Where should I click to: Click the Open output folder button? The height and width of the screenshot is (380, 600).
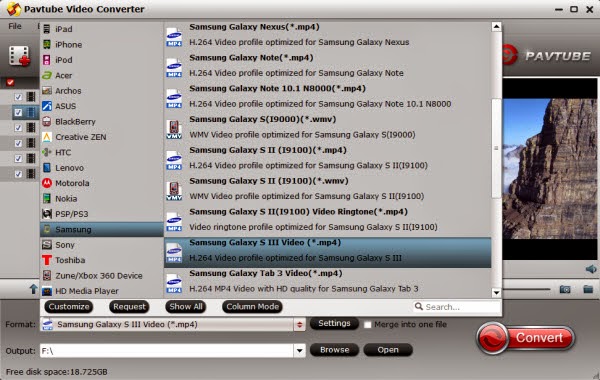[388, 350]
